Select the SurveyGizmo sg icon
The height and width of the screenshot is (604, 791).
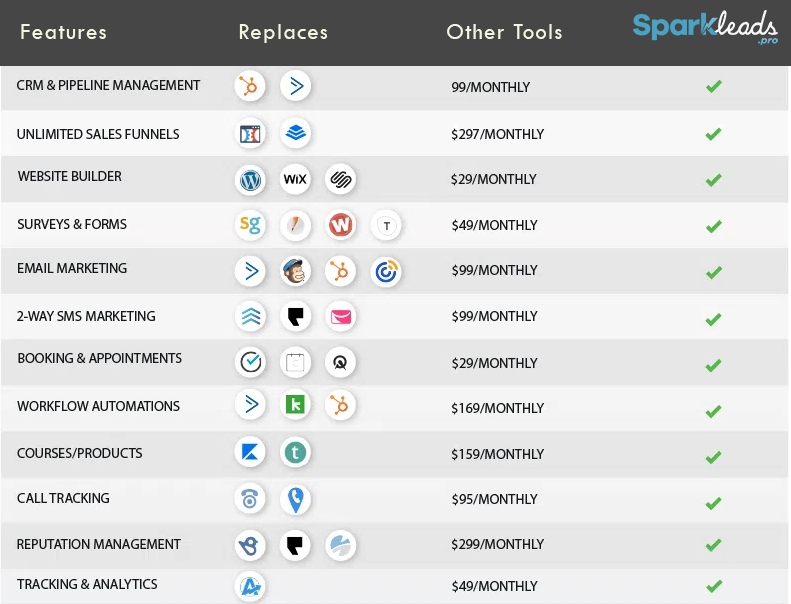point(250,225)
